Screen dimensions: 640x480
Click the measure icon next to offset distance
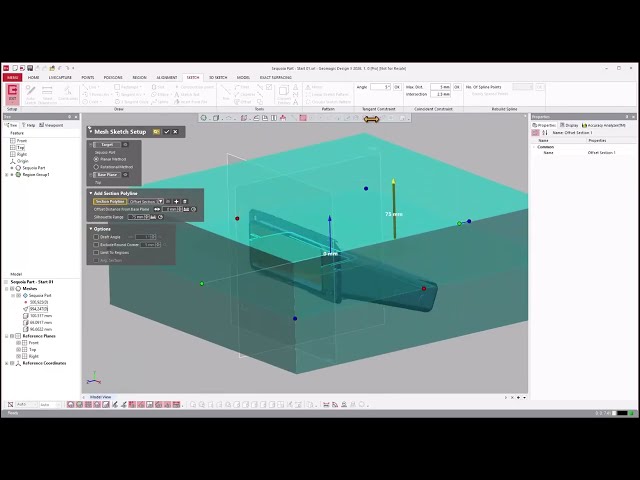[187, 209]
